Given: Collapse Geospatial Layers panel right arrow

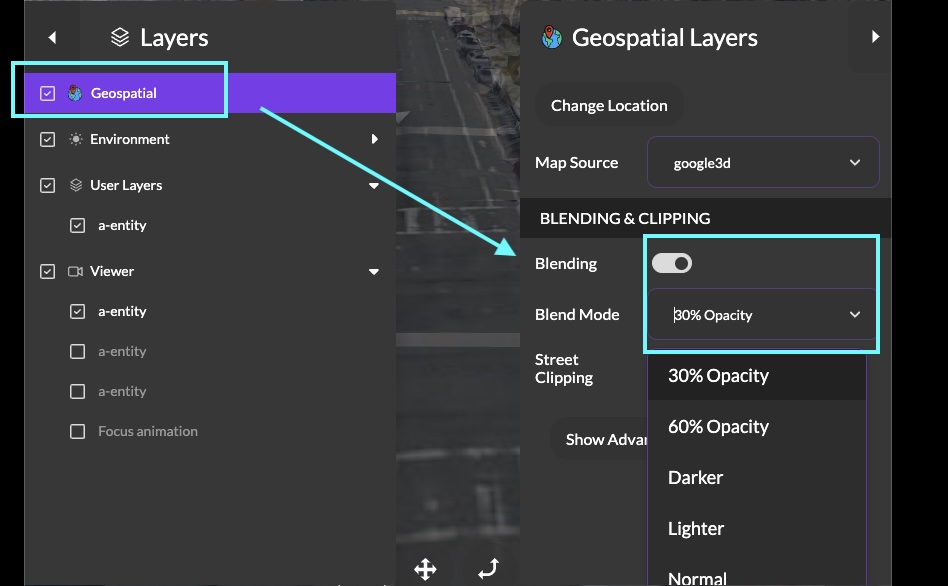Looking at the screenshot, I should click(875, 37).
